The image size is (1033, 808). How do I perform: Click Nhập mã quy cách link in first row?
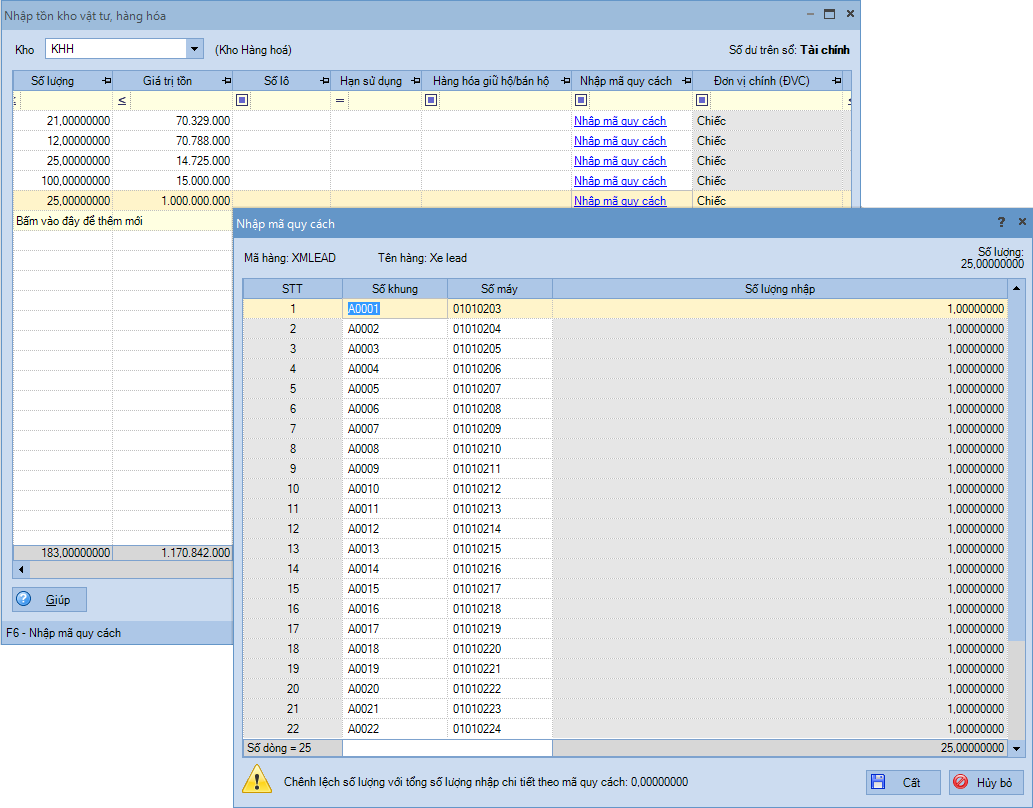(619, 121)
